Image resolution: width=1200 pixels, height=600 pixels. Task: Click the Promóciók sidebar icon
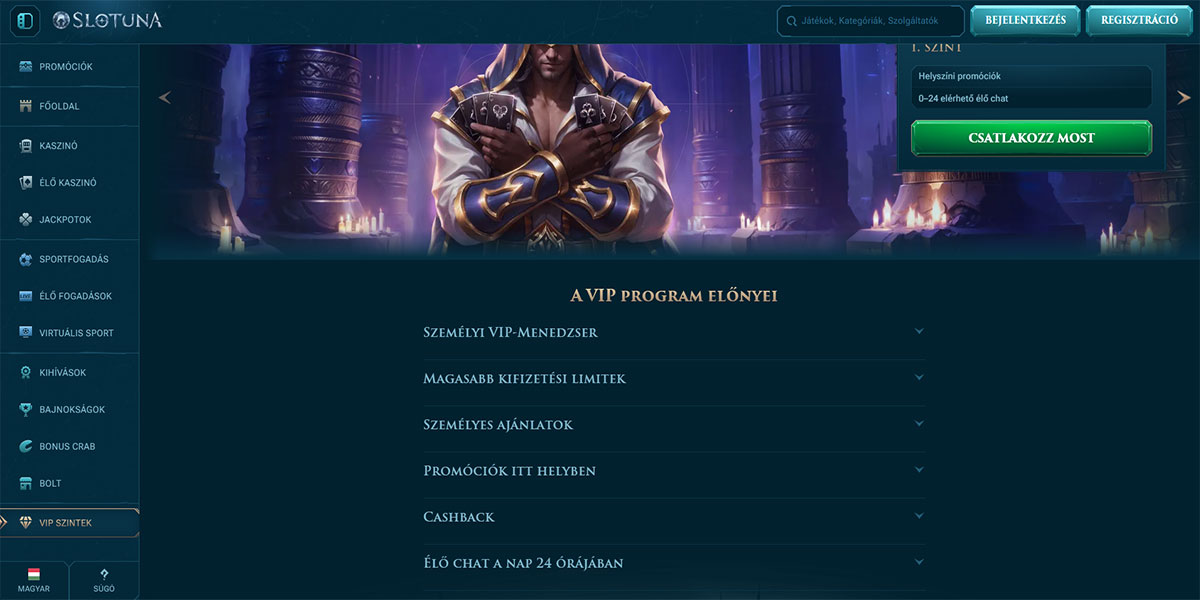26,67
